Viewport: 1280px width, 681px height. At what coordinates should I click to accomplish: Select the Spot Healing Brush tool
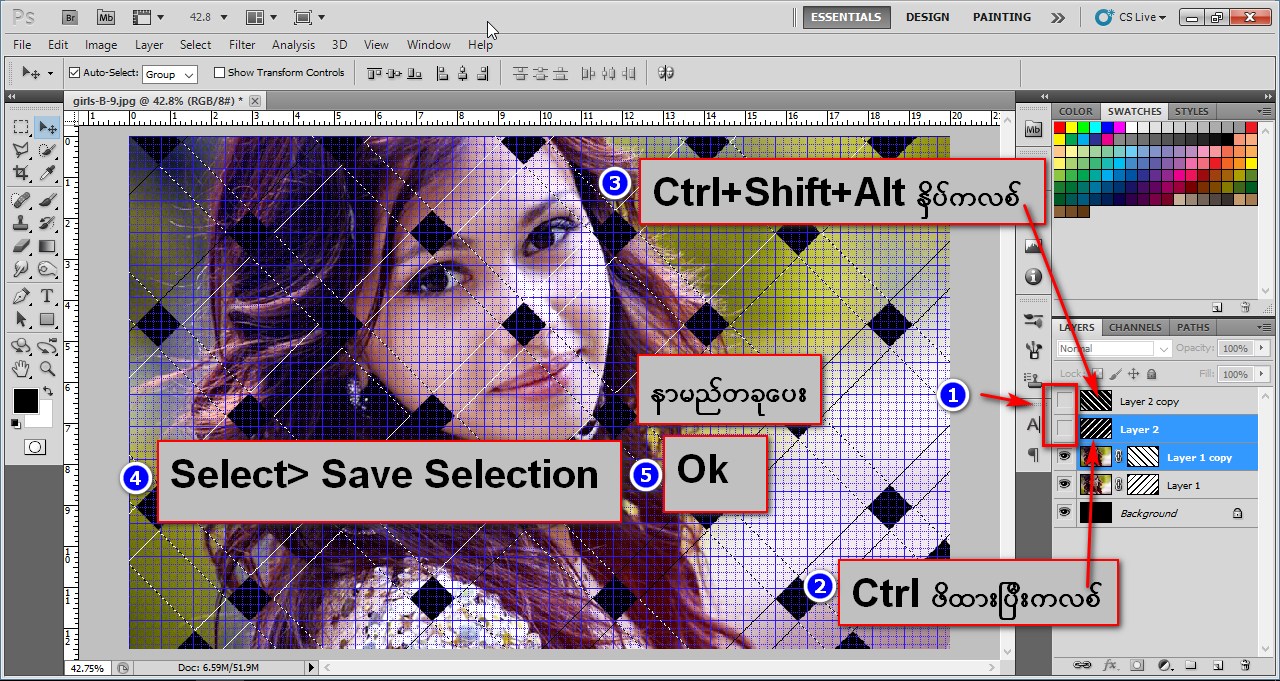21,200
